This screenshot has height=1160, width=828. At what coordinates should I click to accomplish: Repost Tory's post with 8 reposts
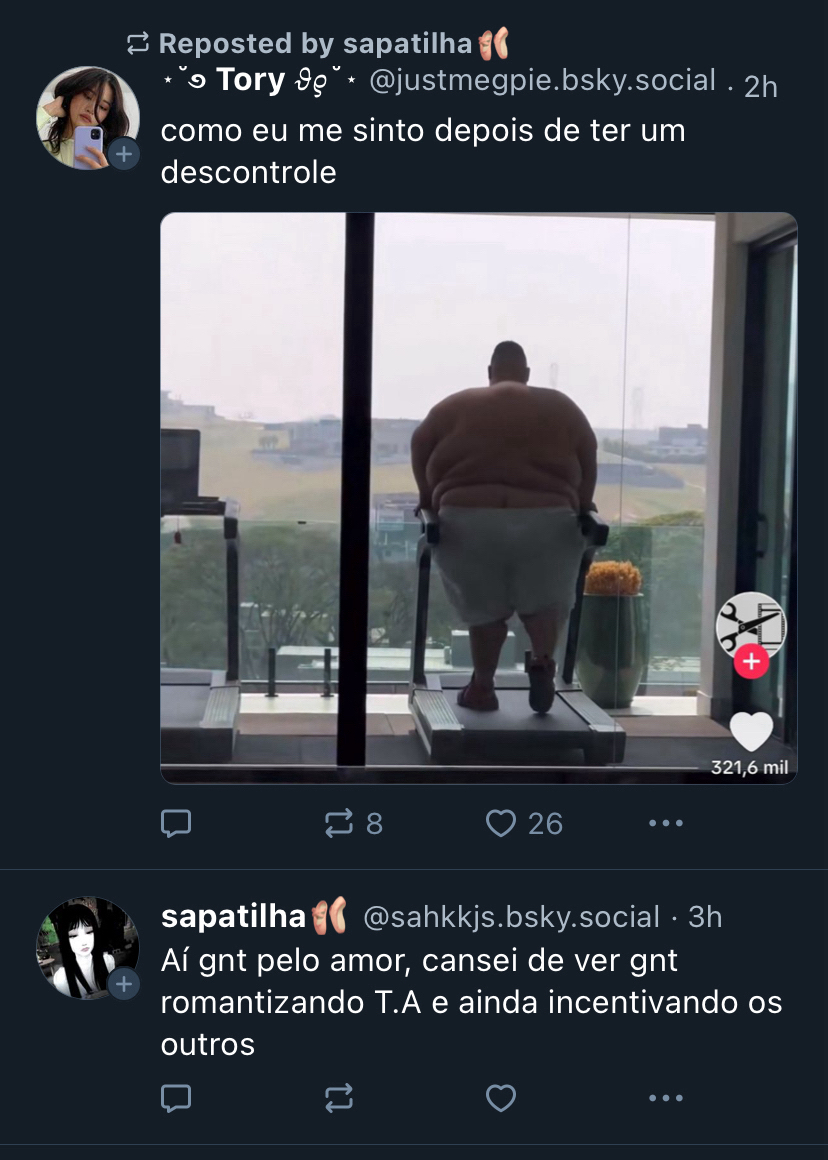tap(340, 823)
